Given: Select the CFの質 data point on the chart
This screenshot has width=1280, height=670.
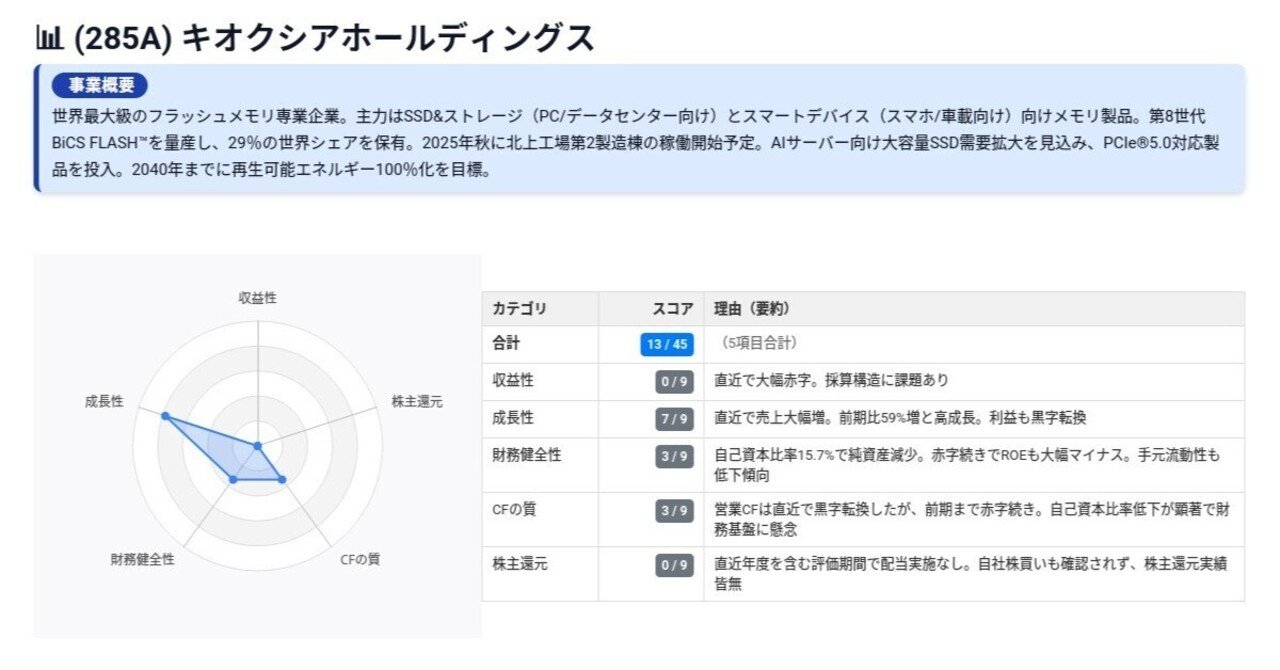Looking at the screenshot, I should point(281,477).
